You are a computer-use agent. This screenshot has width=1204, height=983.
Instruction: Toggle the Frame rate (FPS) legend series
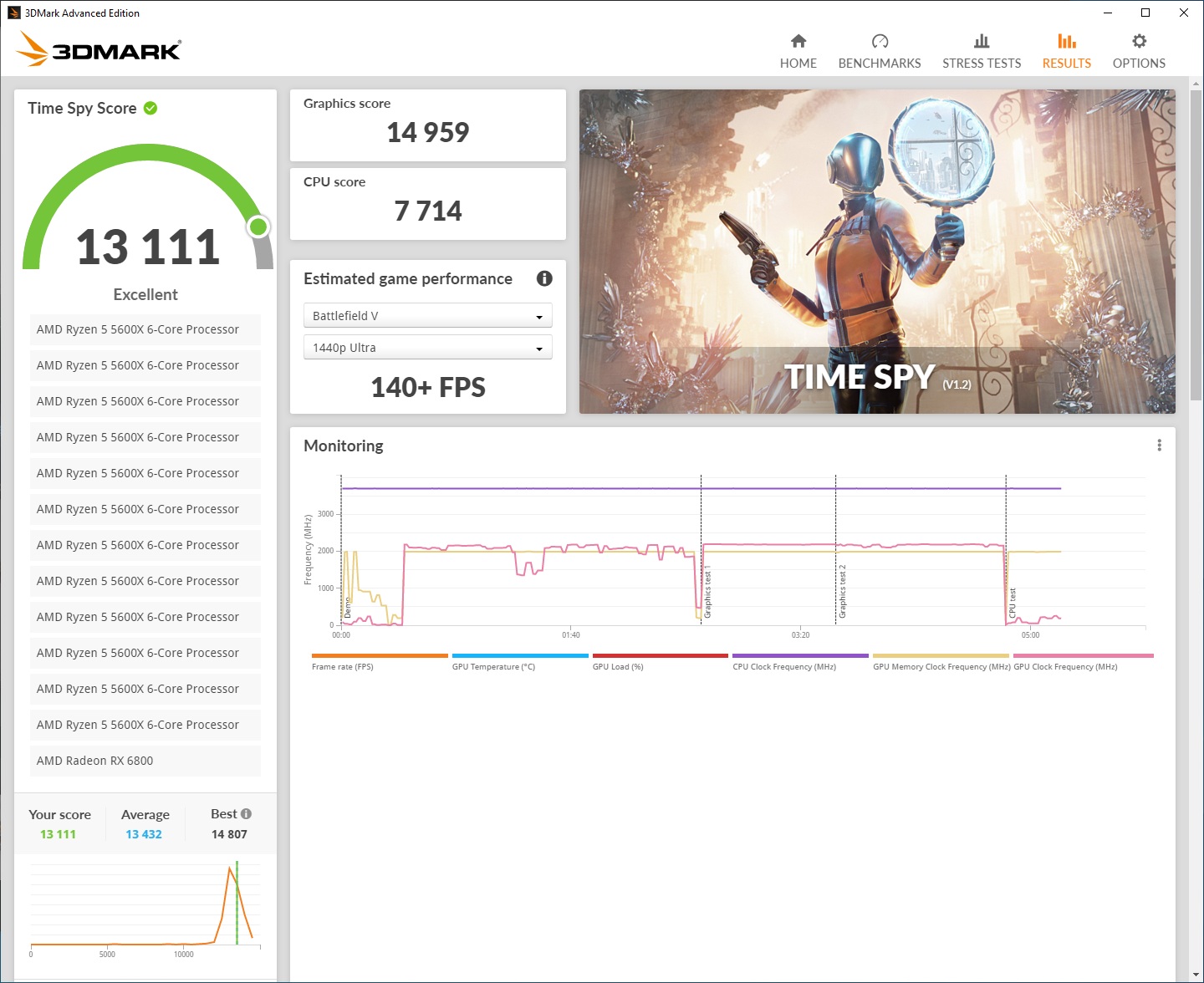tap(343, 667)
